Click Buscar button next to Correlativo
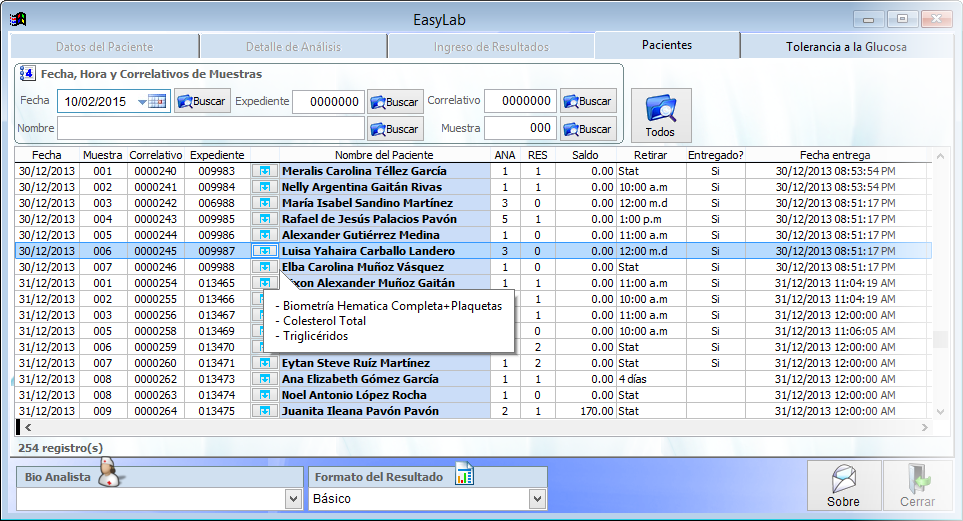Screen dimensions: 963x521 (x=588, y=101)
